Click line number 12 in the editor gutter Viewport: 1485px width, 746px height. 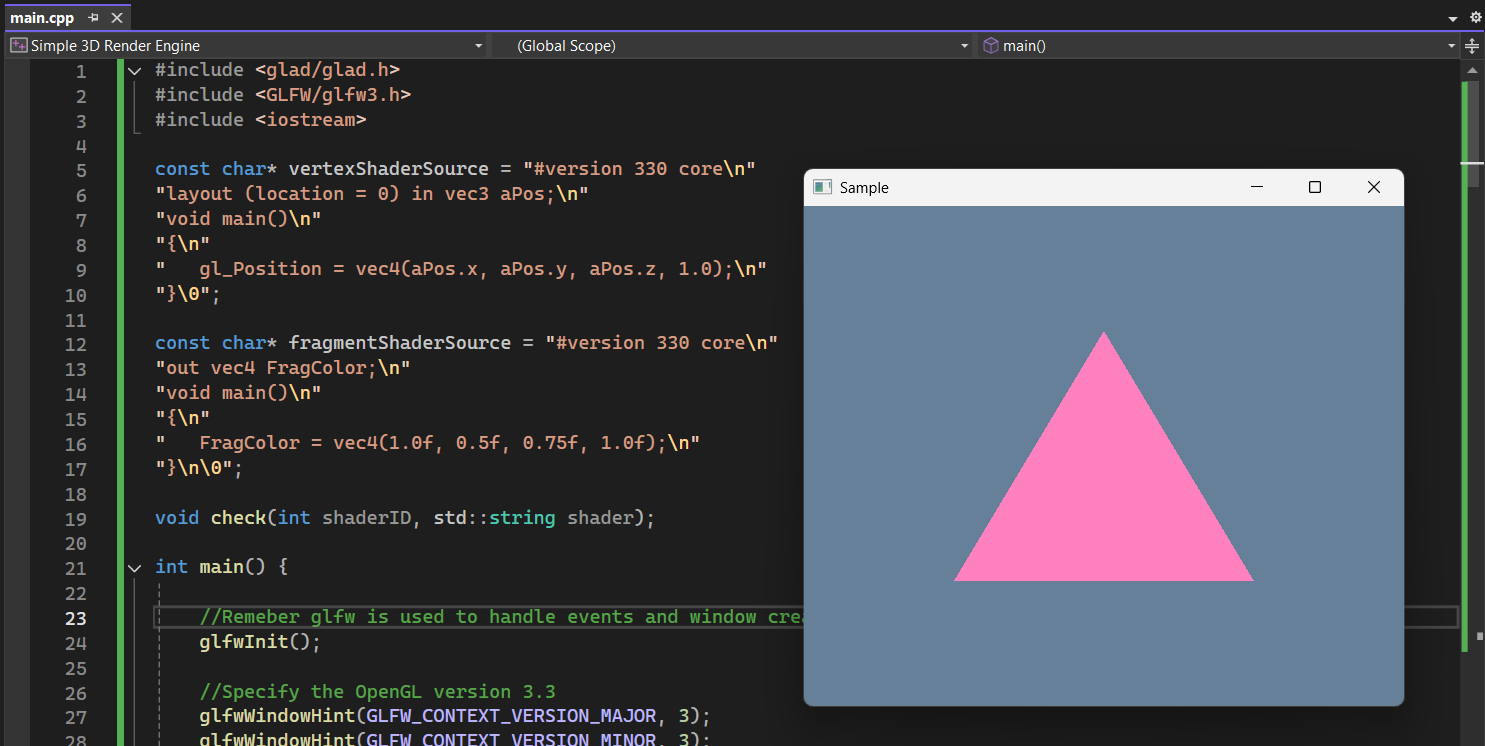75,344
